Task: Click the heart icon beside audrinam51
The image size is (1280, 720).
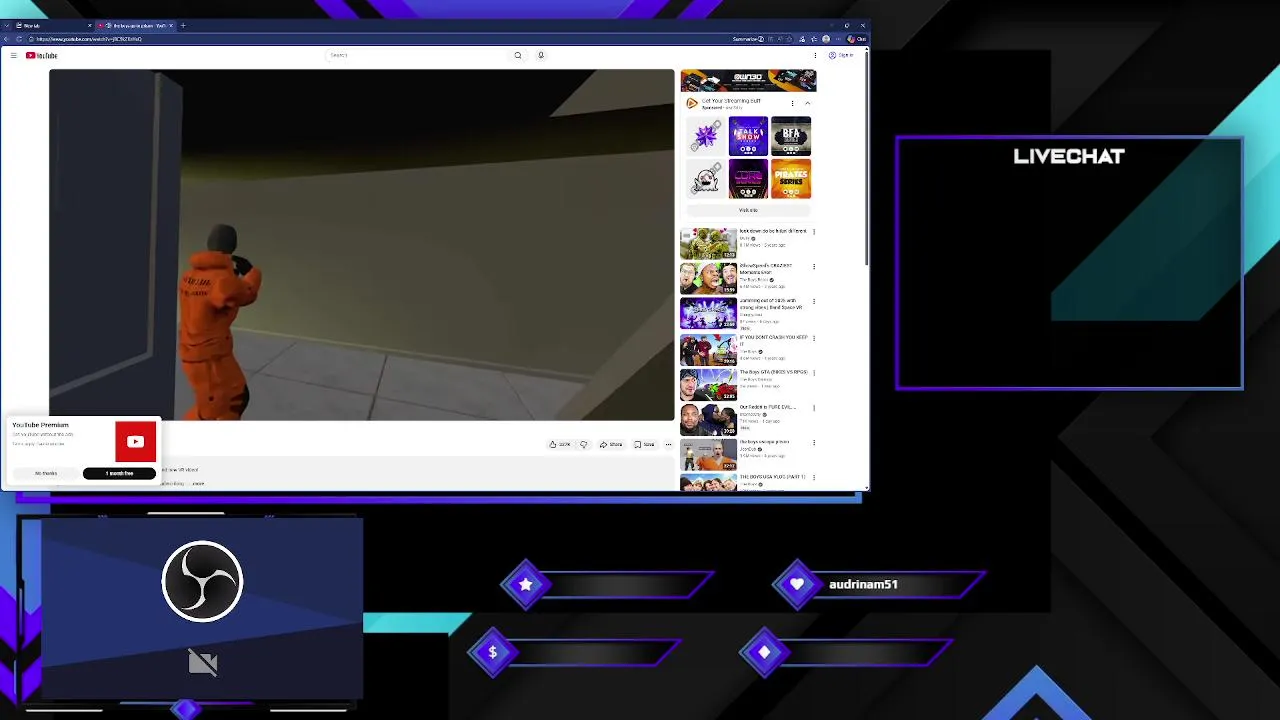Action: click(796, 584)
